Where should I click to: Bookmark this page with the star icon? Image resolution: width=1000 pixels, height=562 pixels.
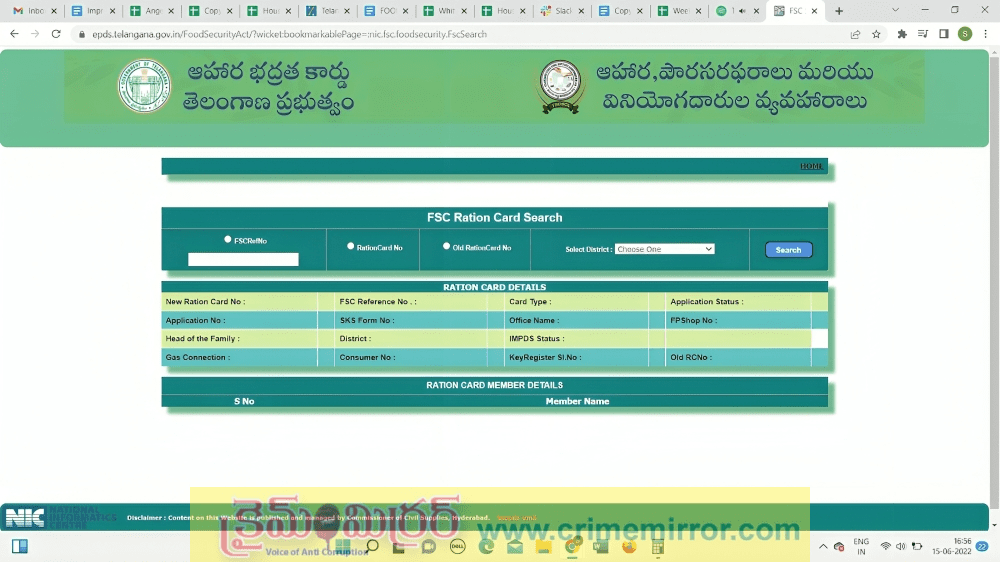877,33
